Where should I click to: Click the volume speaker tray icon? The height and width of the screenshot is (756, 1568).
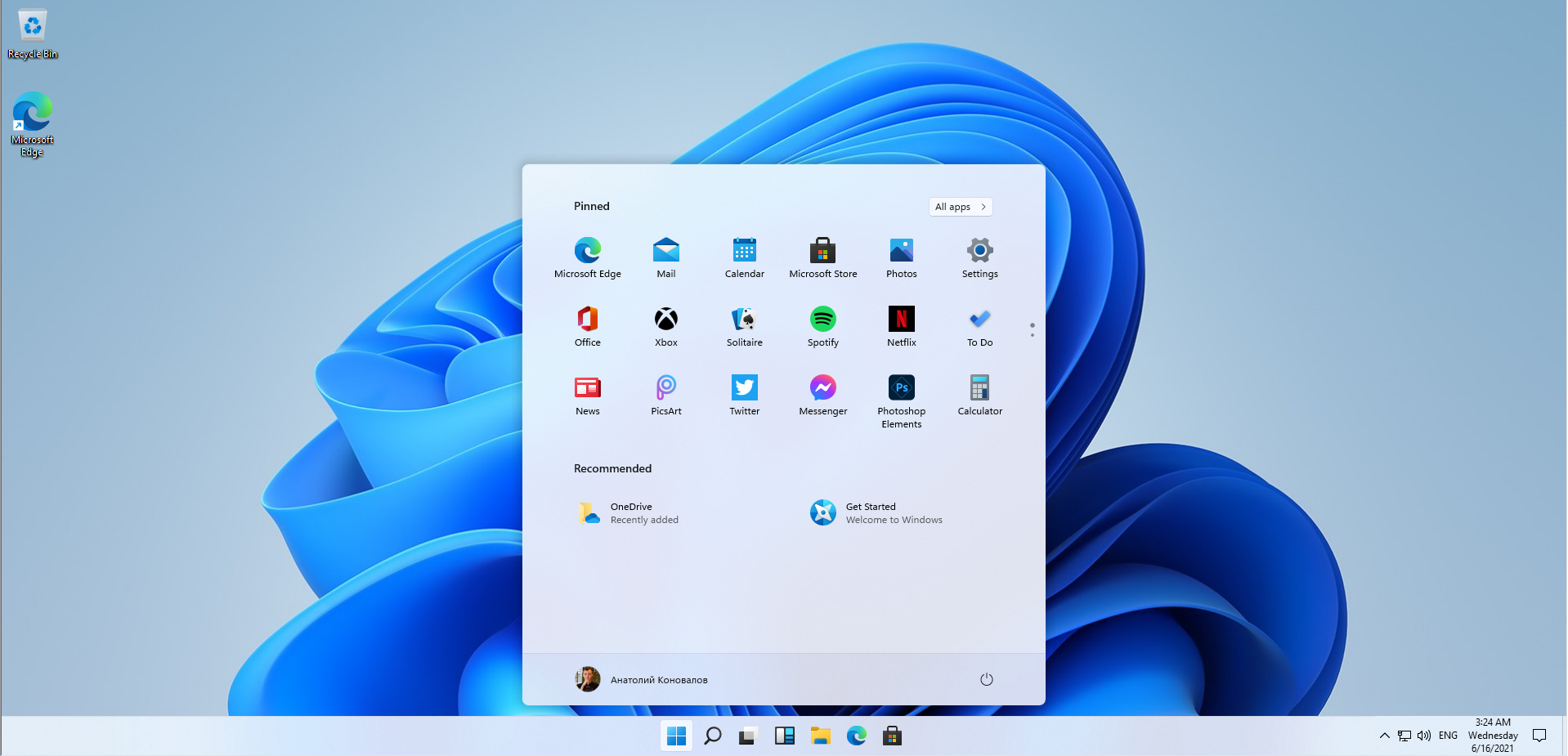[1423, 736]
